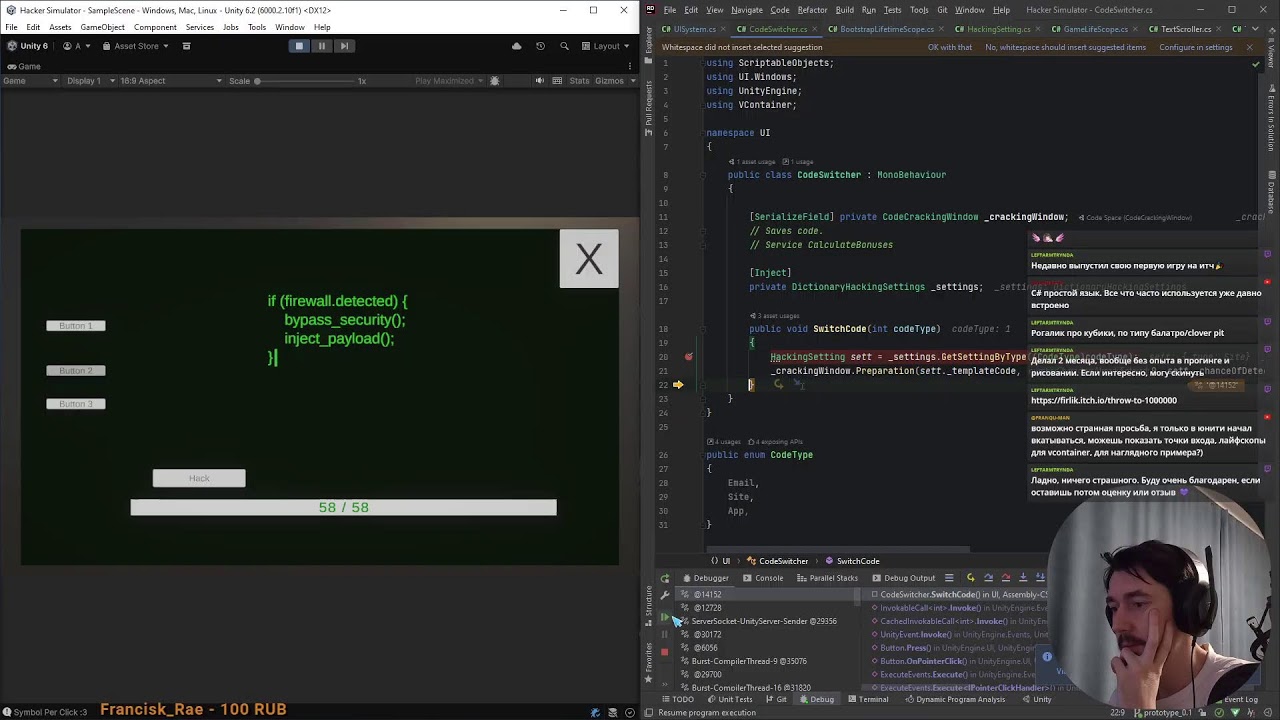Open Rider Refactor menu
The height and width of the screenshot is (720, 1280).
point(812,10)
